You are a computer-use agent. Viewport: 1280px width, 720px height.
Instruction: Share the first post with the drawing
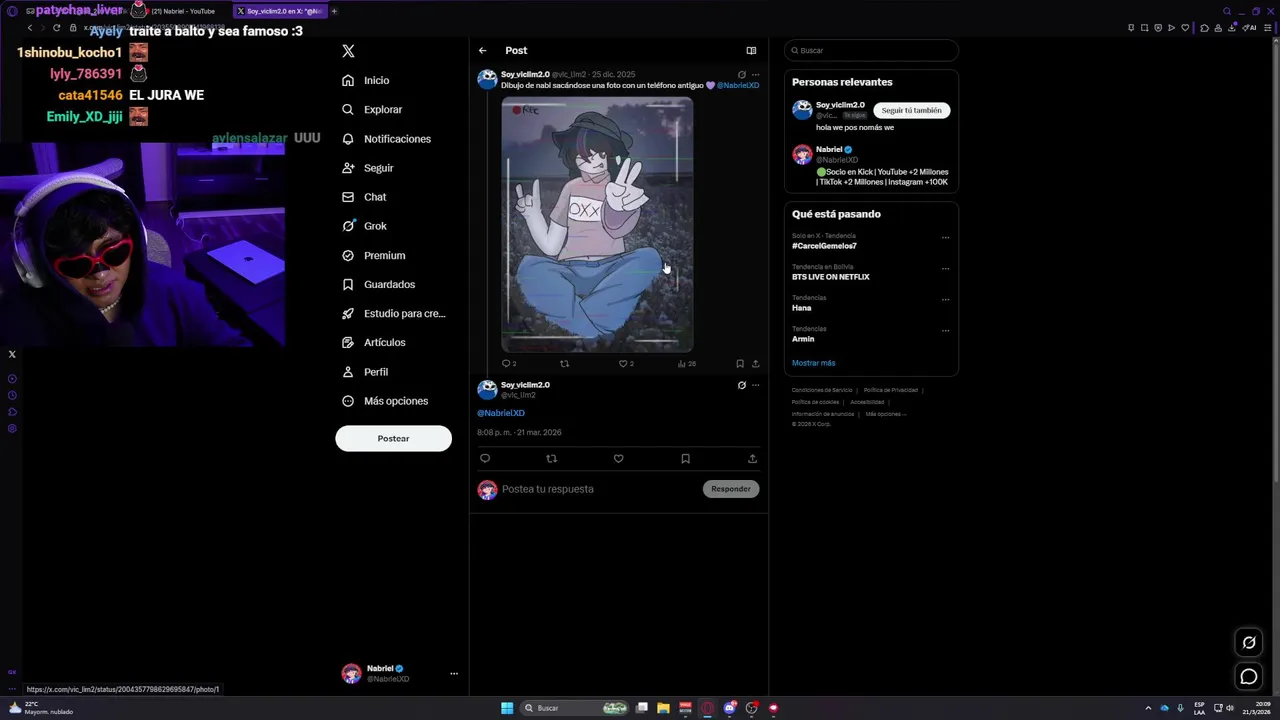[755, 364]
